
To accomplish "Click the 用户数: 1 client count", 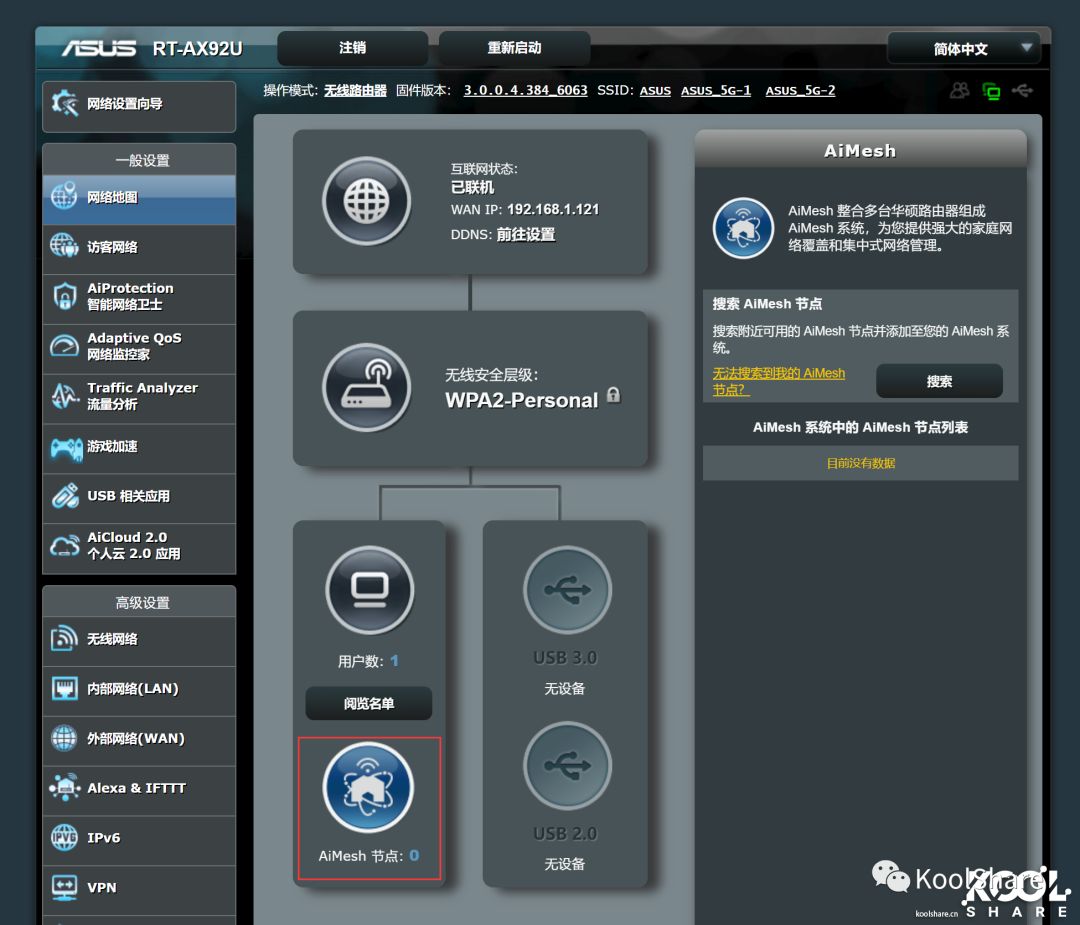I will (368, 661).
